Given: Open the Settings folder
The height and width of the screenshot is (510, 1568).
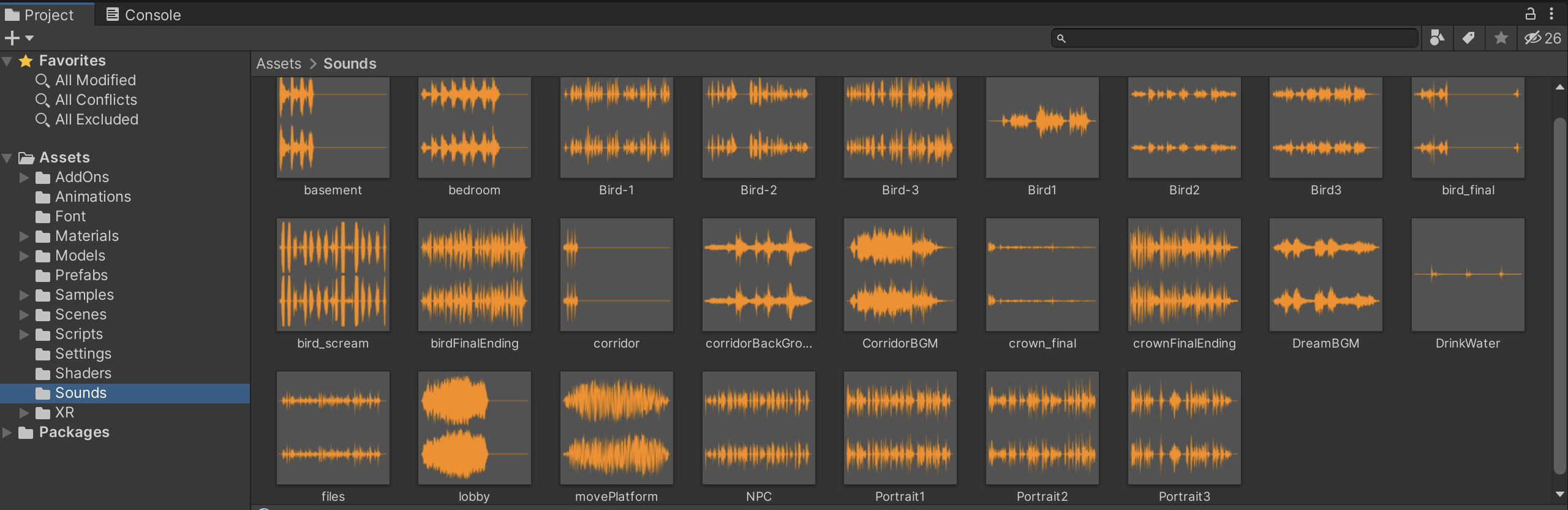Looking at the screenshot, I should 73,354.
